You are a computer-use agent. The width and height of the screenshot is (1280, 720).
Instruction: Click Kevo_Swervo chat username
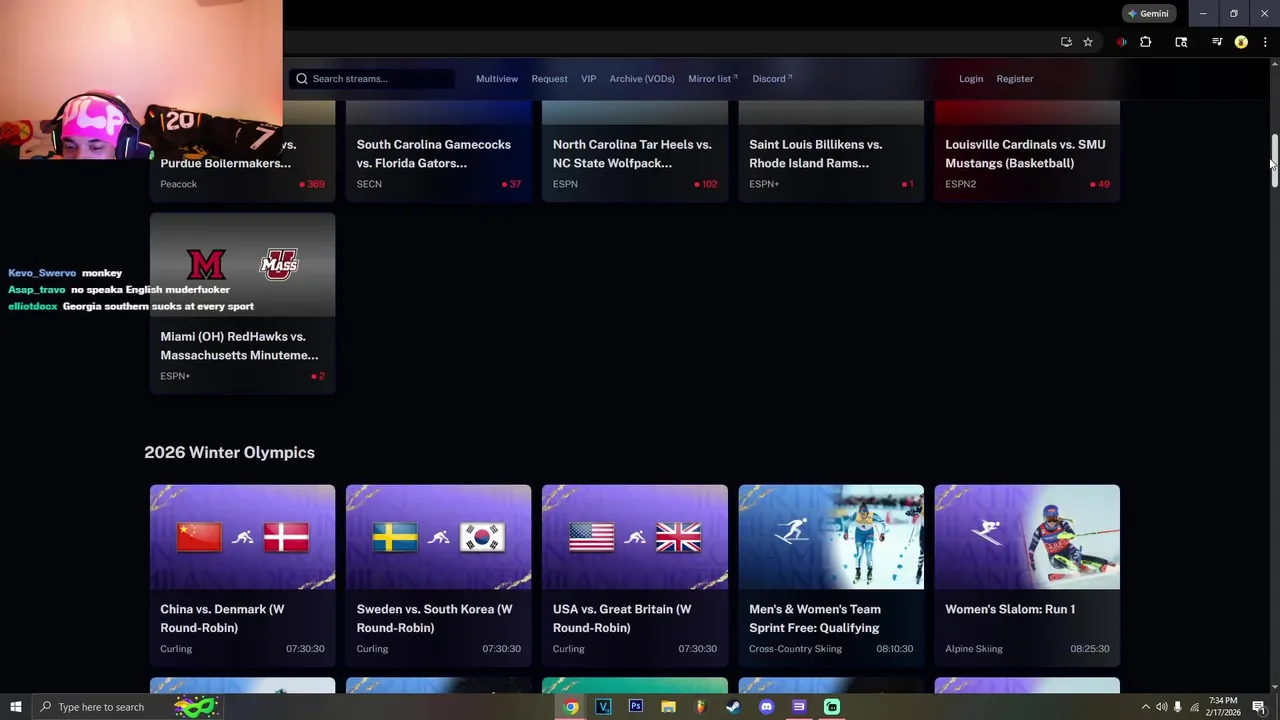click(x=42, y=273)
